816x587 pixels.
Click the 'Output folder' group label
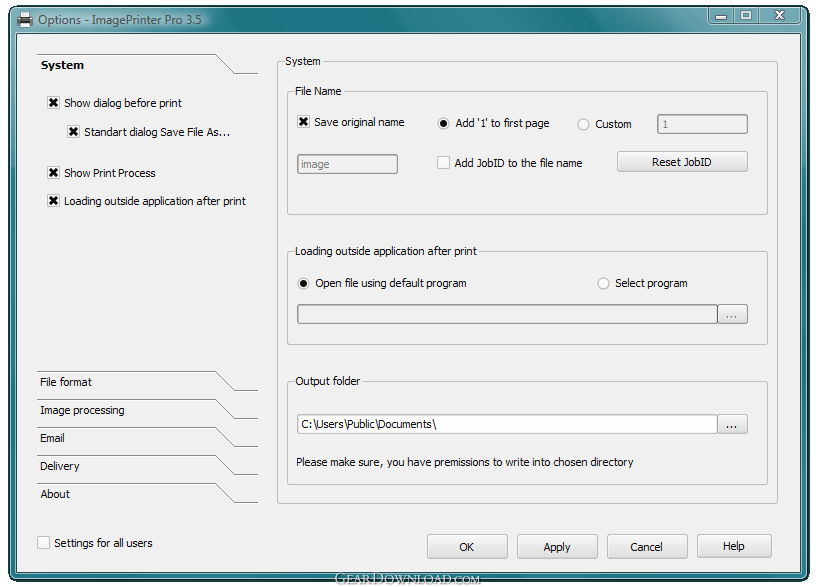(327, 381)
